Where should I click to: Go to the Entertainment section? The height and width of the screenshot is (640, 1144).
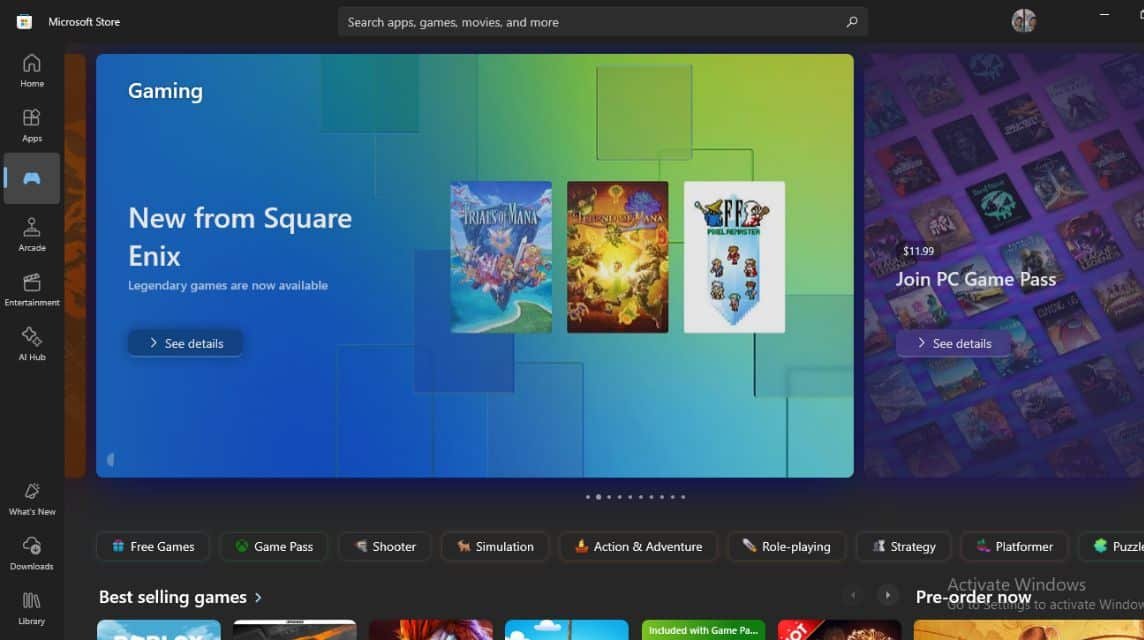coord(31,289)
